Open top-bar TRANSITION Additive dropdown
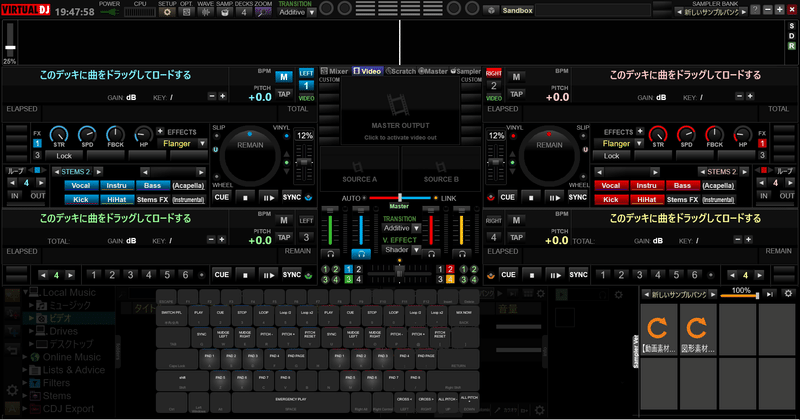Image resolution: width=800 pixels, height=420 pixels. pos(297,12)
